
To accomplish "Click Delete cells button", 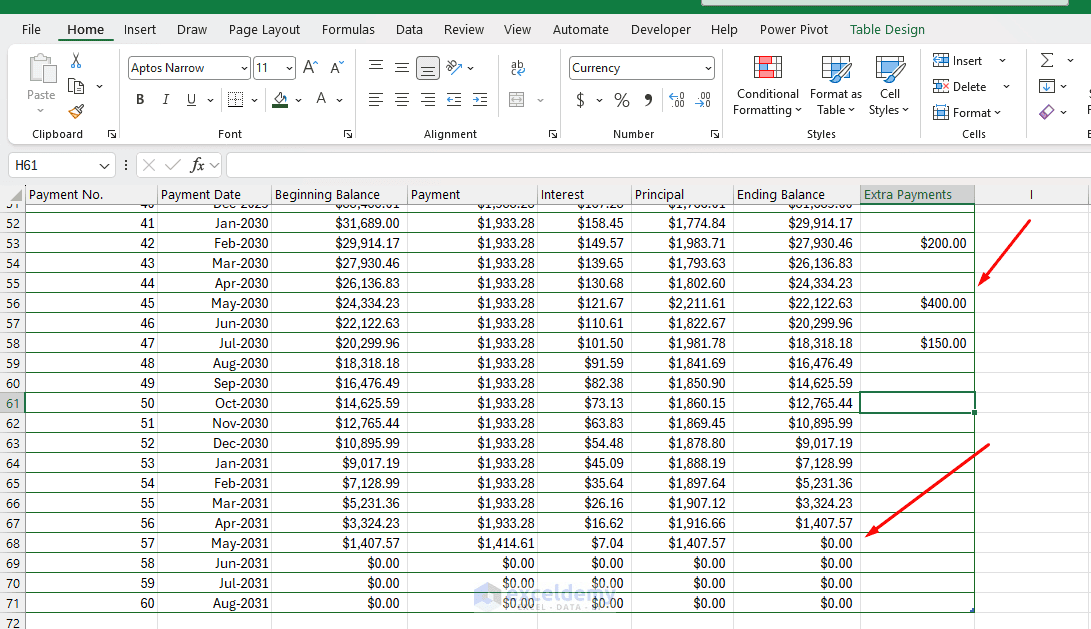I will click(x=959, y=86).
